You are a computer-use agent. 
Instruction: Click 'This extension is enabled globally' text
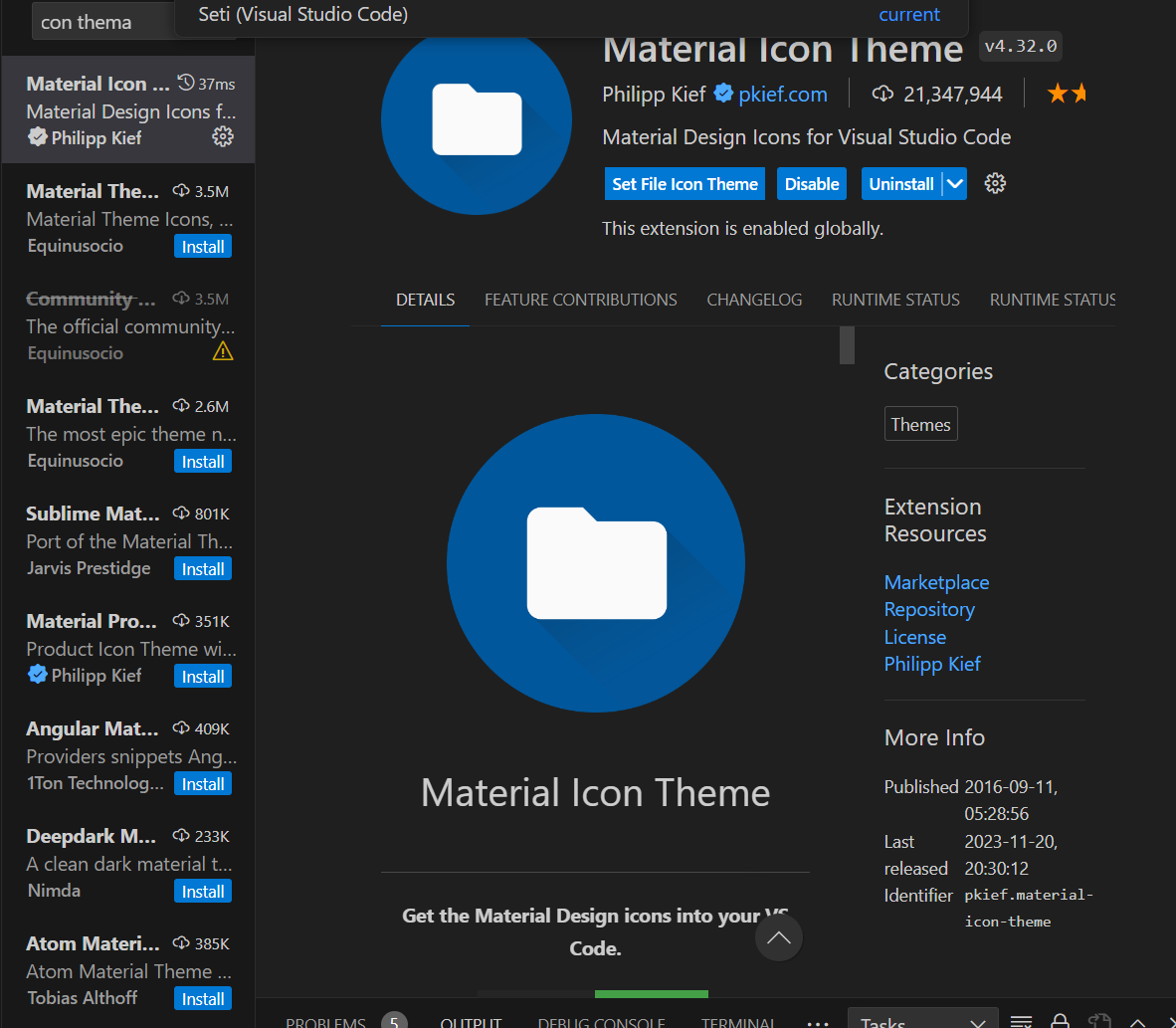742,228
